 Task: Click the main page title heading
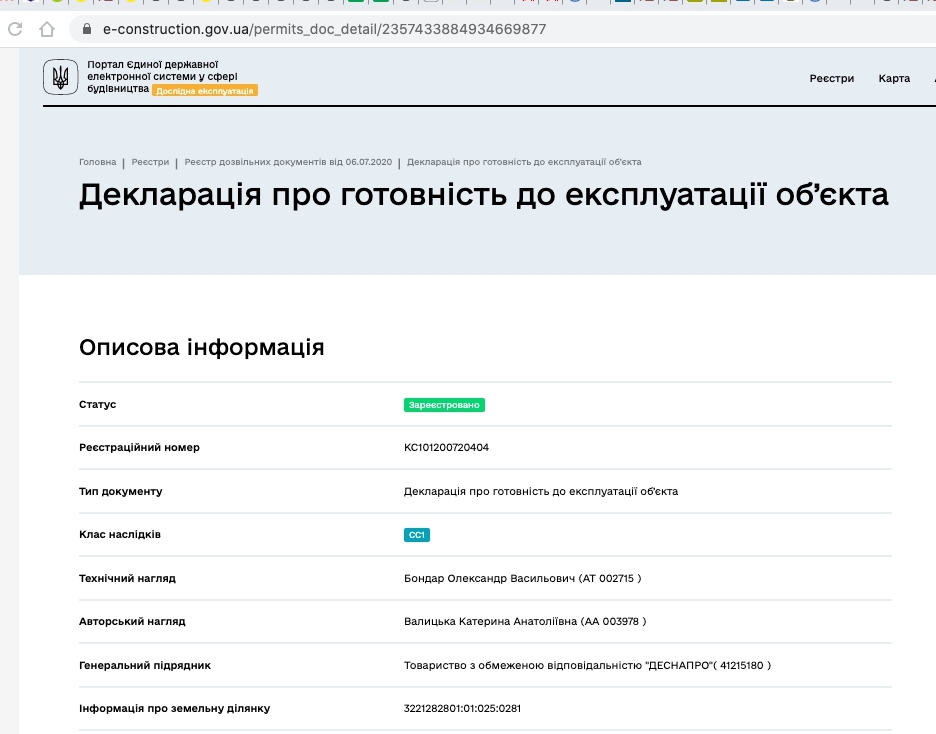[x=484, y=195]
